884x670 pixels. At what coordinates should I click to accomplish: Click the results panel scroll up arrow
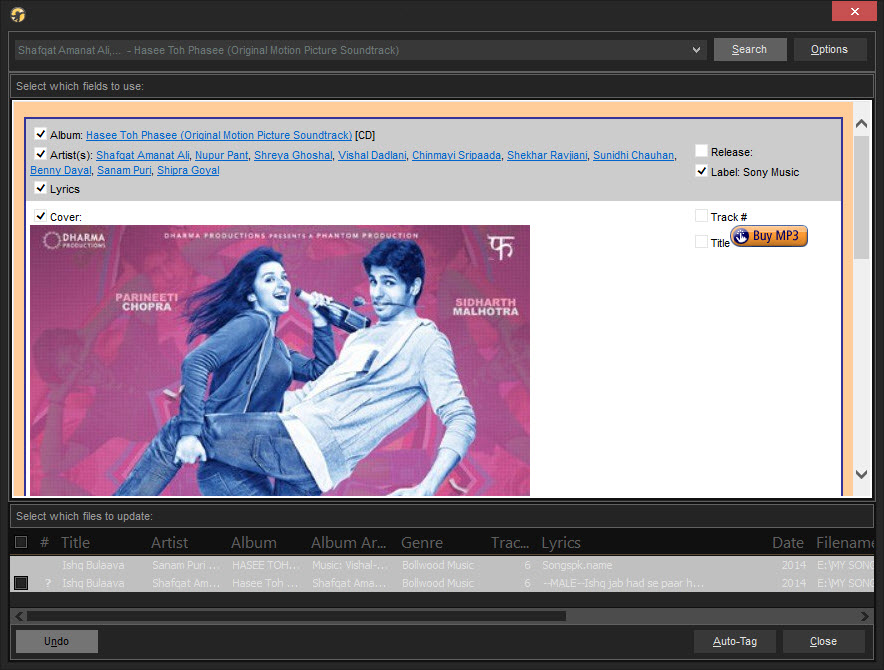[861, 124]
